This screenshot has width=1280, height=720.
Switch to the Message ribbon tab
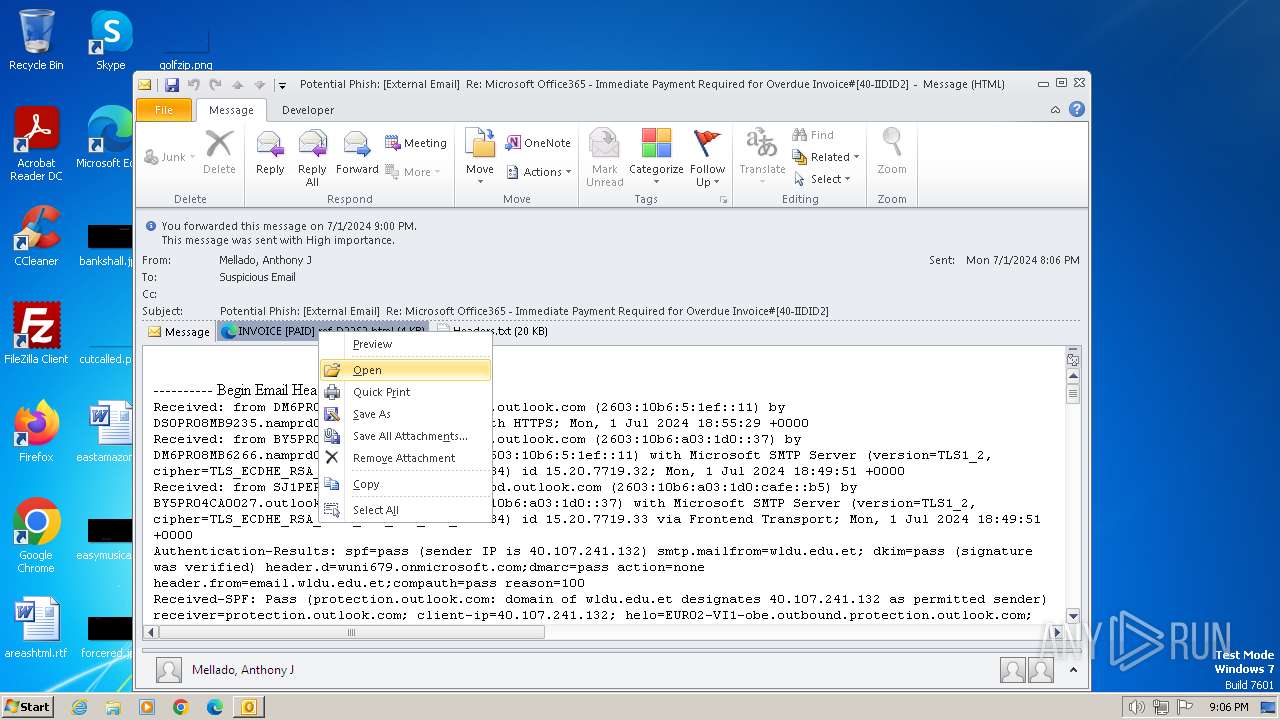click(x=231, y=110)
